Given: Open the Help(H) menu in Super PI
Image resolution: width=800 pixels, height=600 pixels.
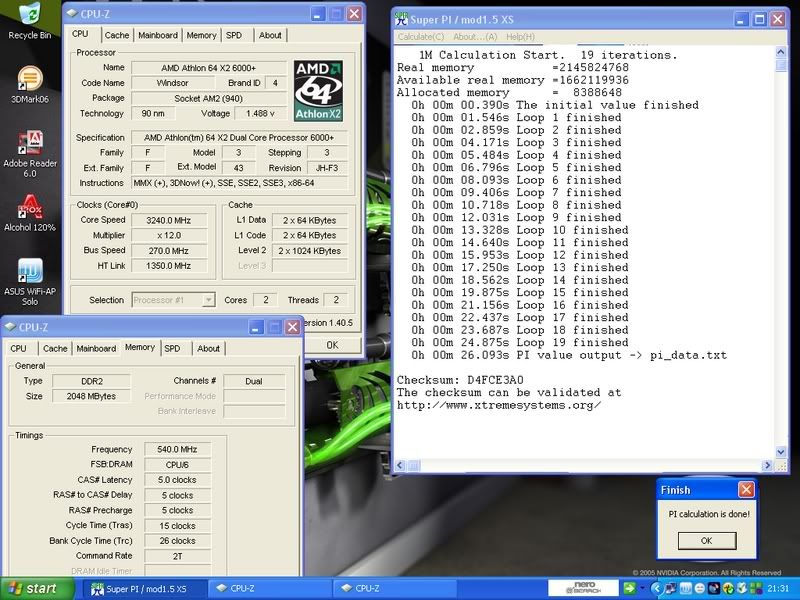Looking at the screenshot, I should pyautogui.click(x=520, y=37).
